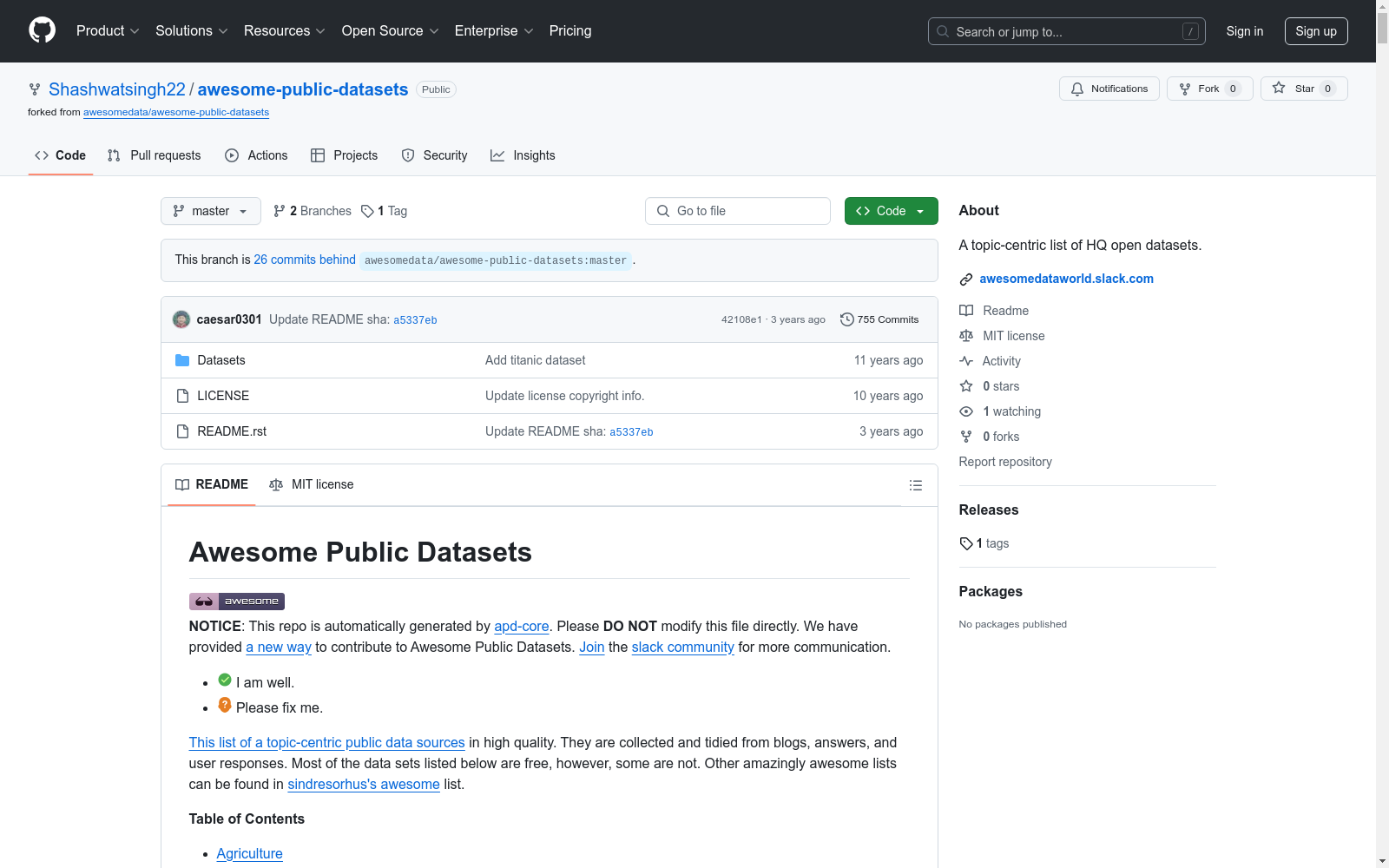View the 1 Tag link
The width and height of the screenshot is (1389, 868).
click(385, 211)
